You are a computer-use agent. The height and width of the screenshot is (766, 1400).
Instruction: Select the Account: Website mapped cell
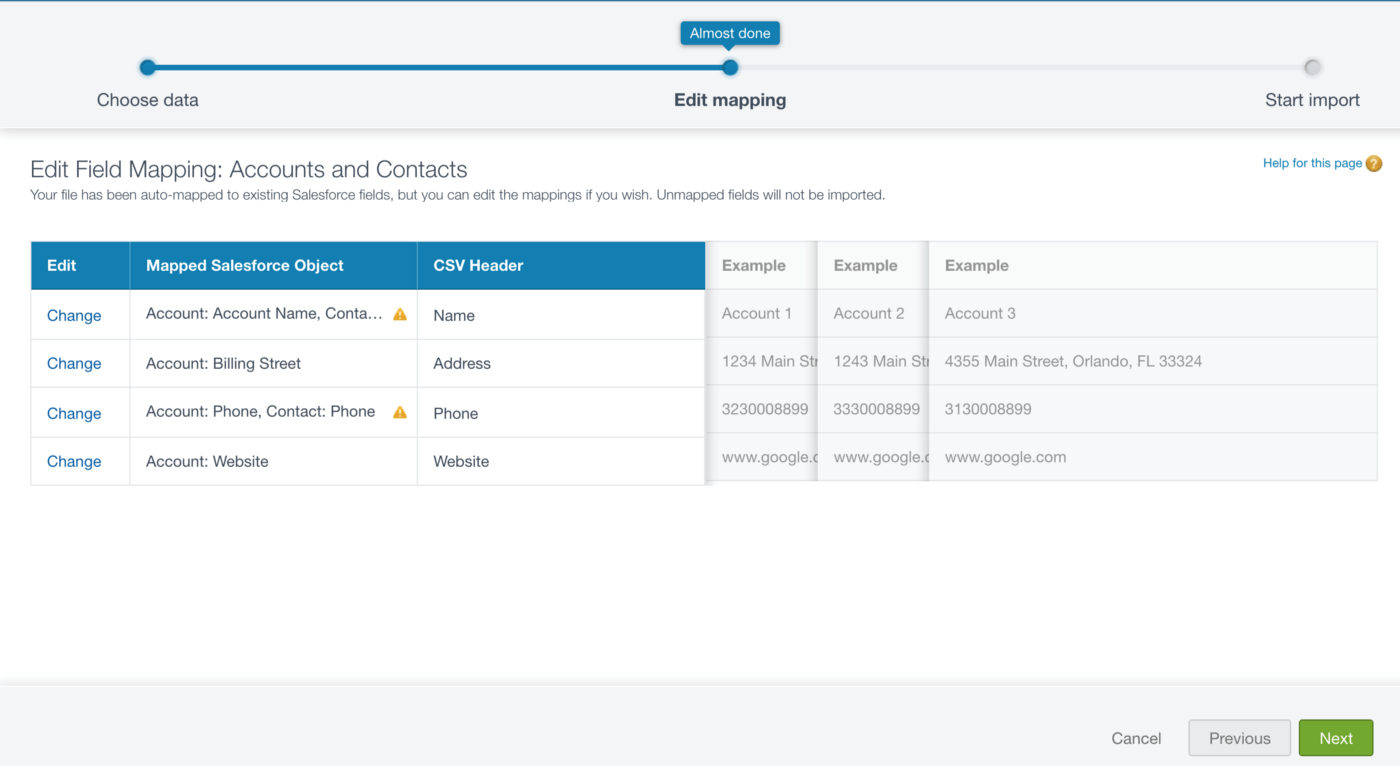(273, 461)
